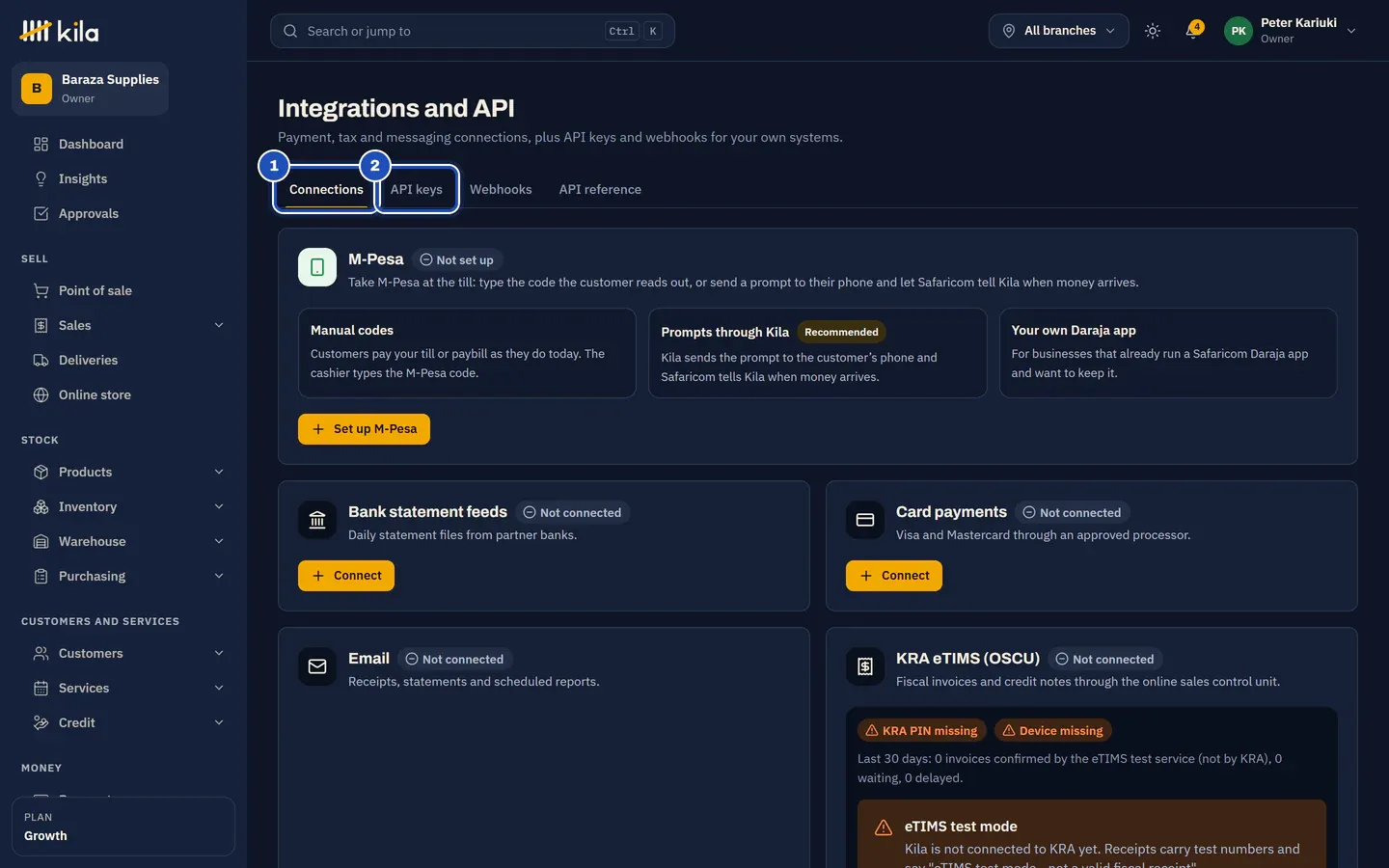
Task: Click the eTIMS test mode warning heading
Action: 961,827
